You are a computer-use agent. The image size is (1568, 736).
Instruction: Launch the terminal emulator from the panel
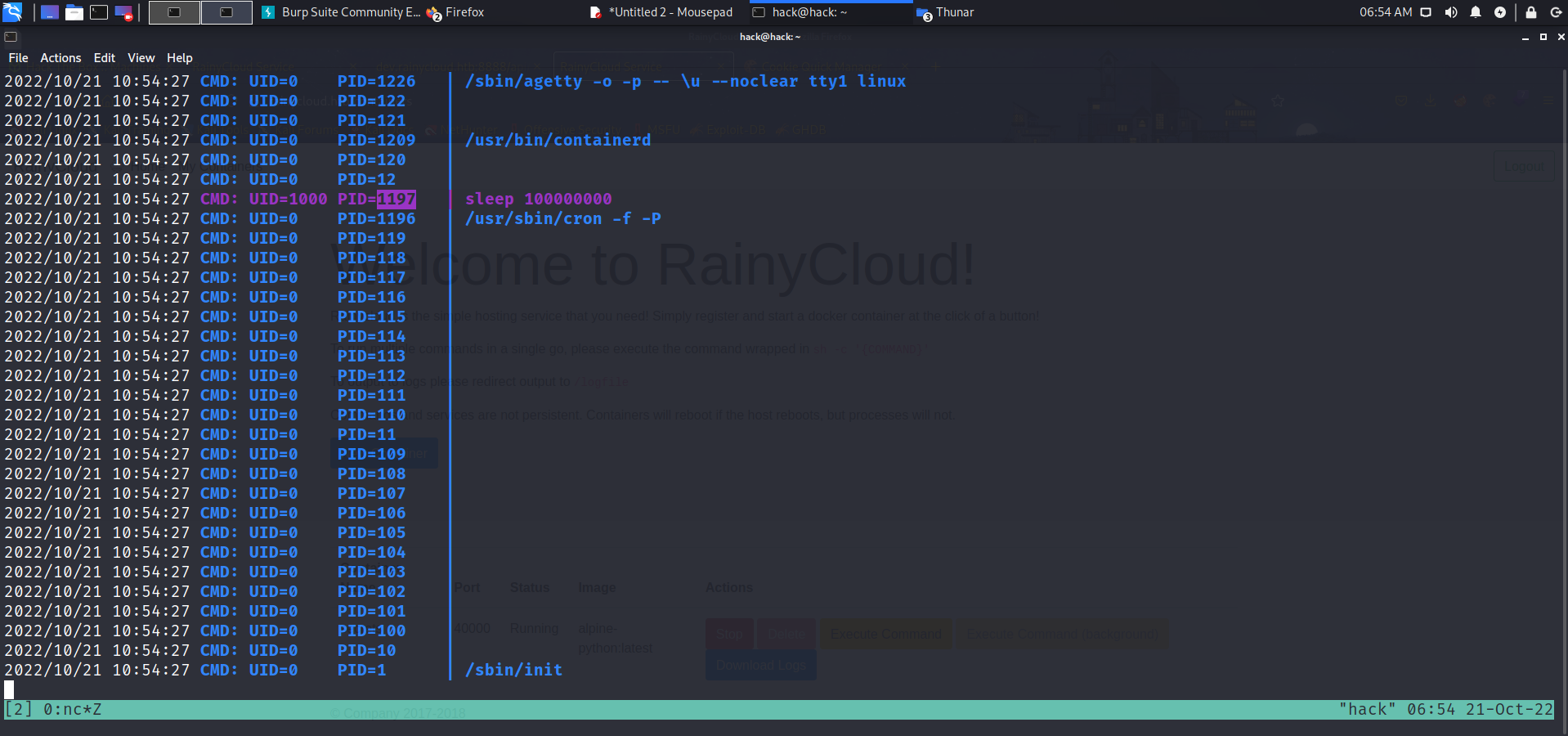[99, 12]
